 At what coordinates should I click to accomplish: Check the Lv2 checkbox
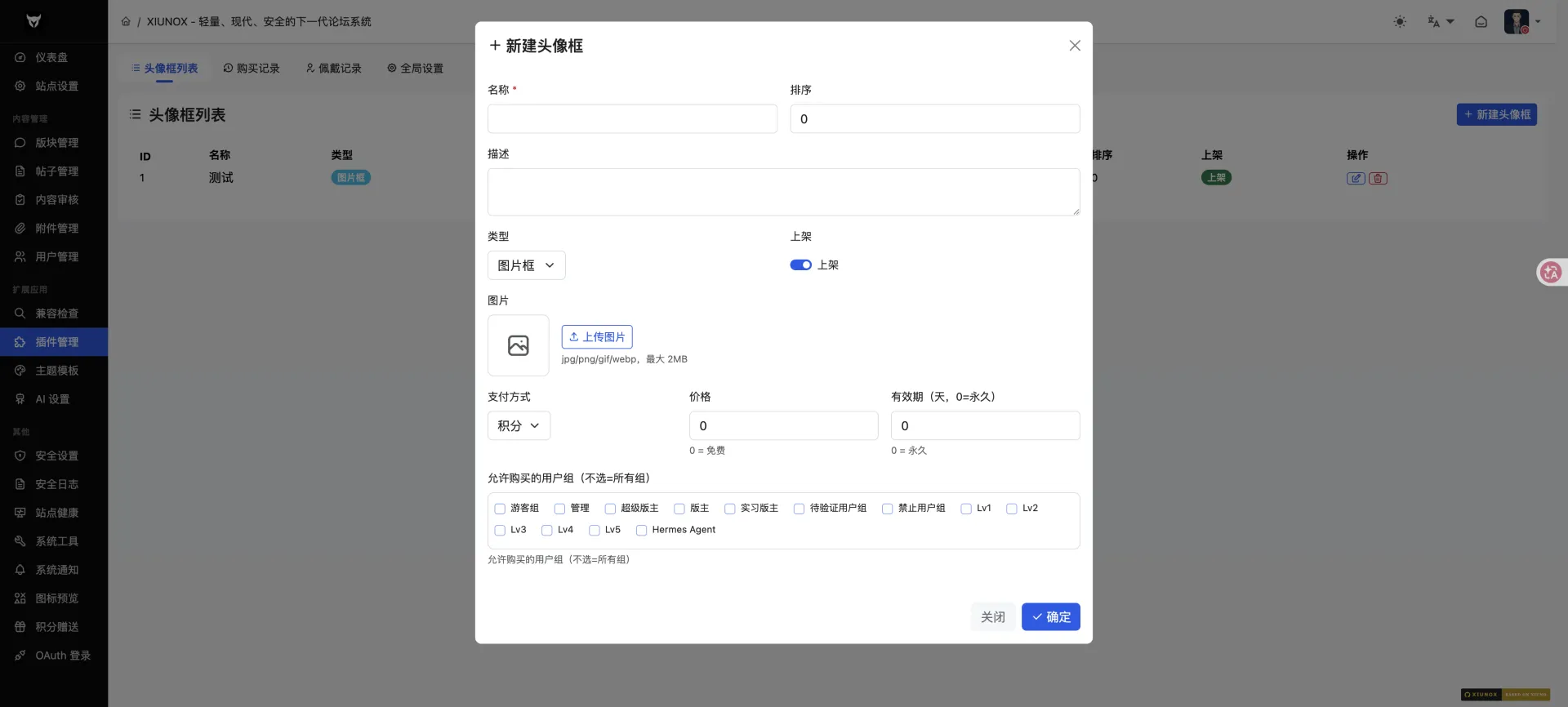click(1011, 509)
